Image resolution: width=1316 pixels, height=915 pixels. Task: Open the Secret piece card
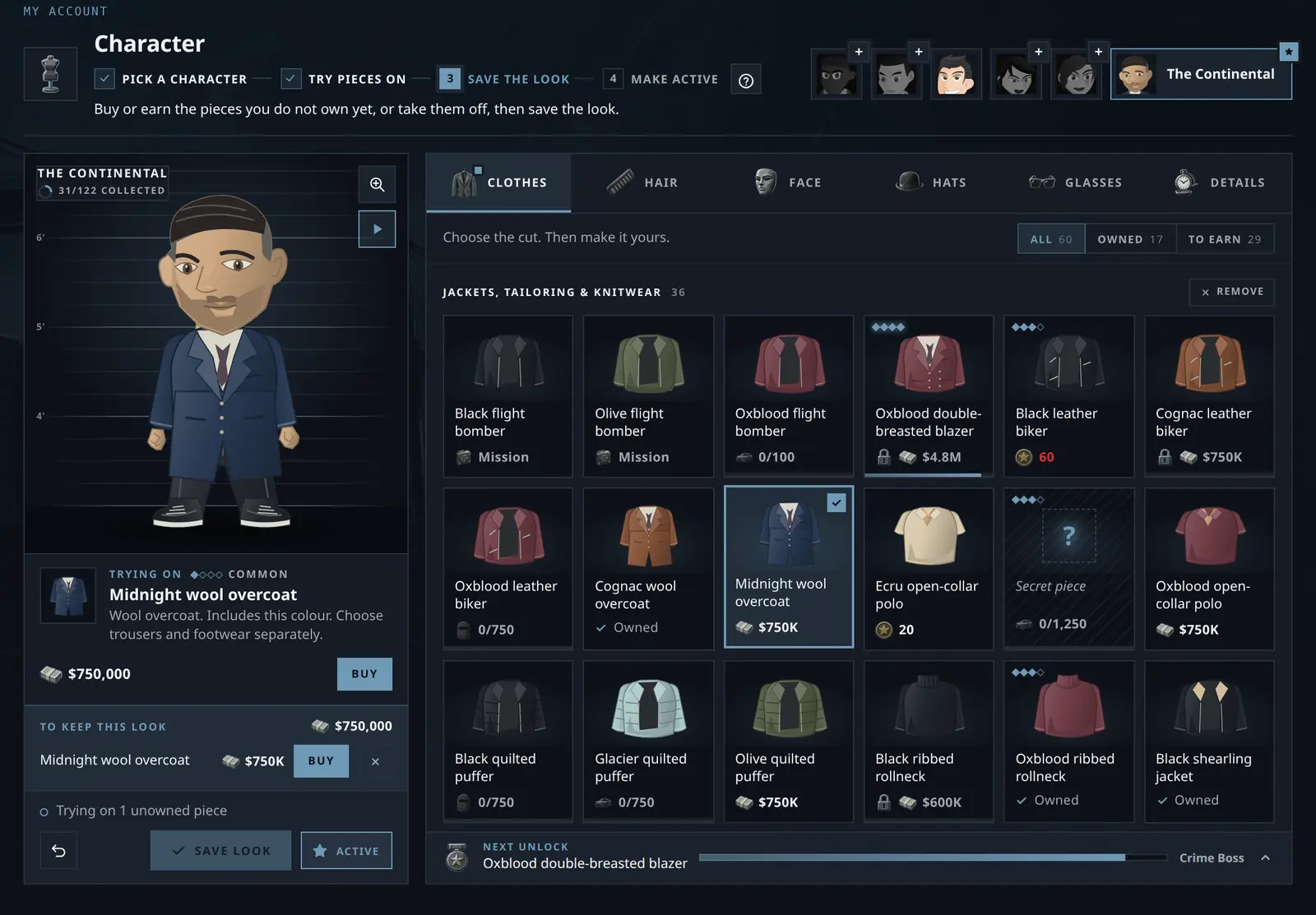click(x=1069, y=568)
